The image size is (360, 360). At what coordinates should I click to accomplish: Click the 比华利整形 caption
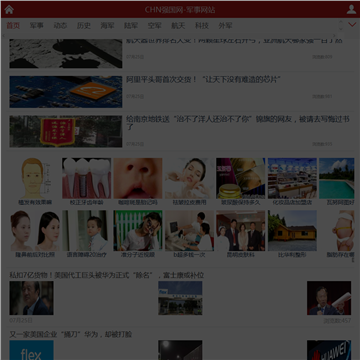click(x=292, y=255)
